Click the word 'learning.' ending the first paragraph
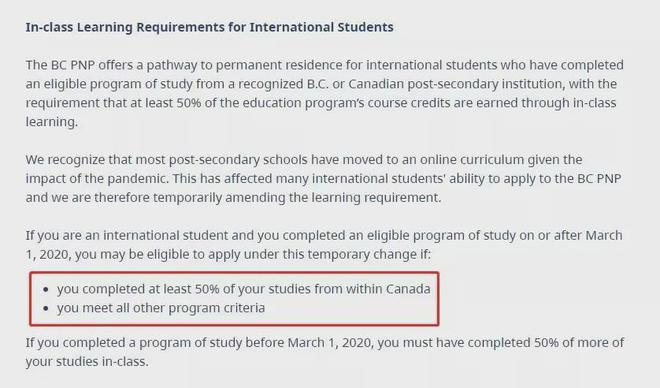Screen dimensions: 660x388 click(52, 122)
